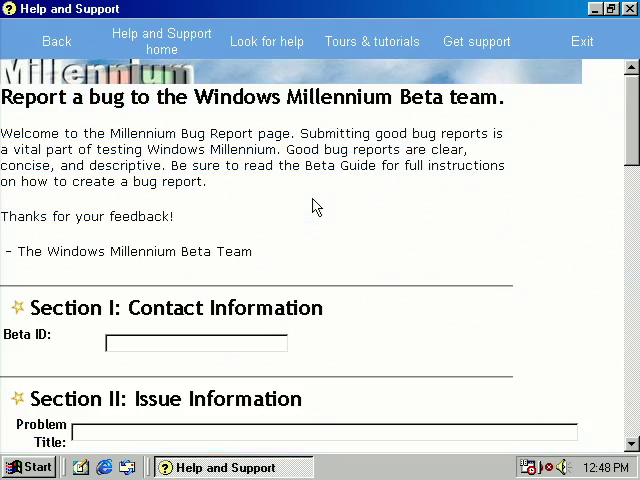Click the 'Problem Title:' label
Screen dimensions: 640x480
[41, 433]
